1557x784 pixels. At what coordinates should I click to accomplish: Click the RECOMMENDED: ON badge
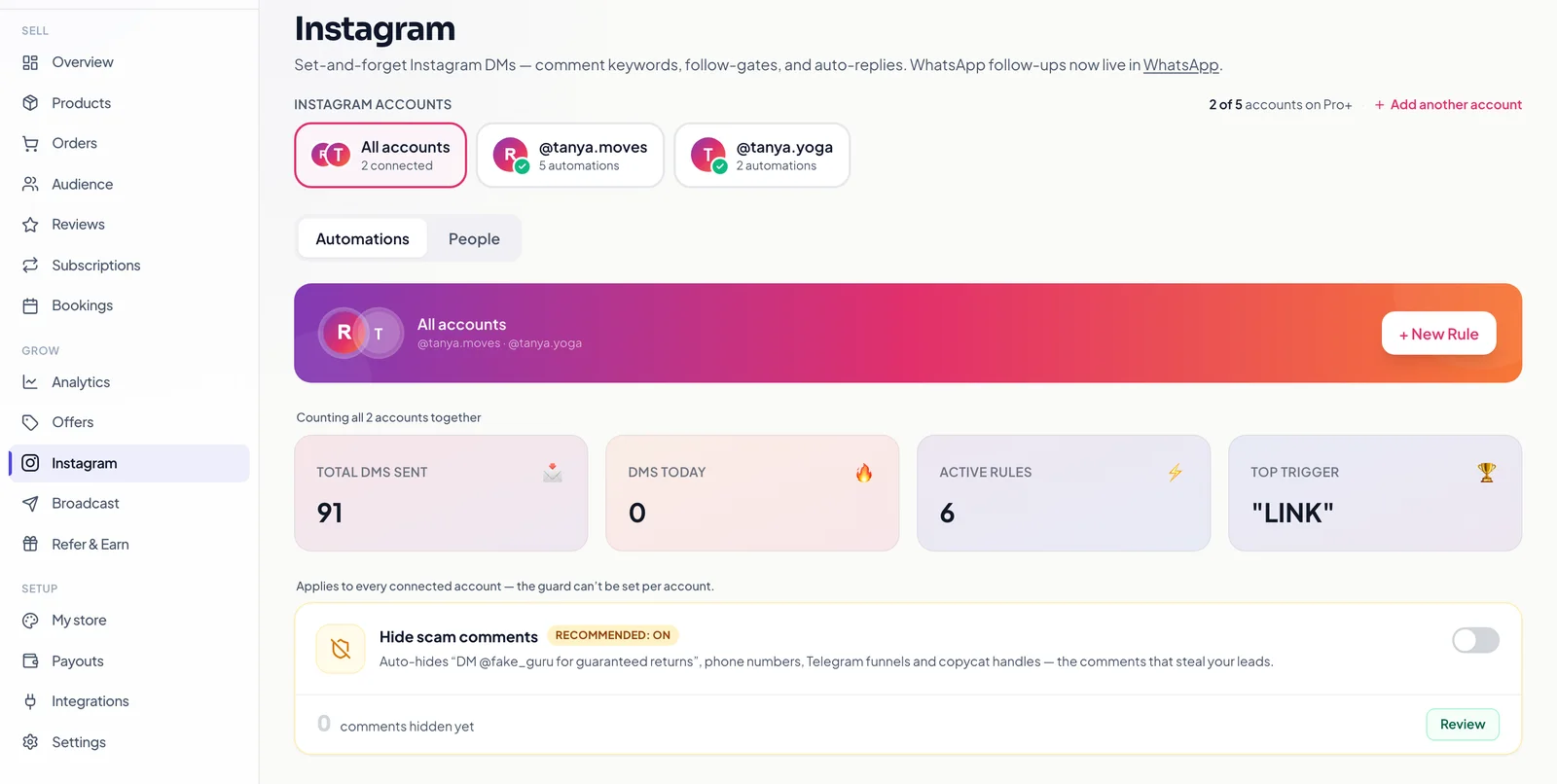(x=613, y=635)
